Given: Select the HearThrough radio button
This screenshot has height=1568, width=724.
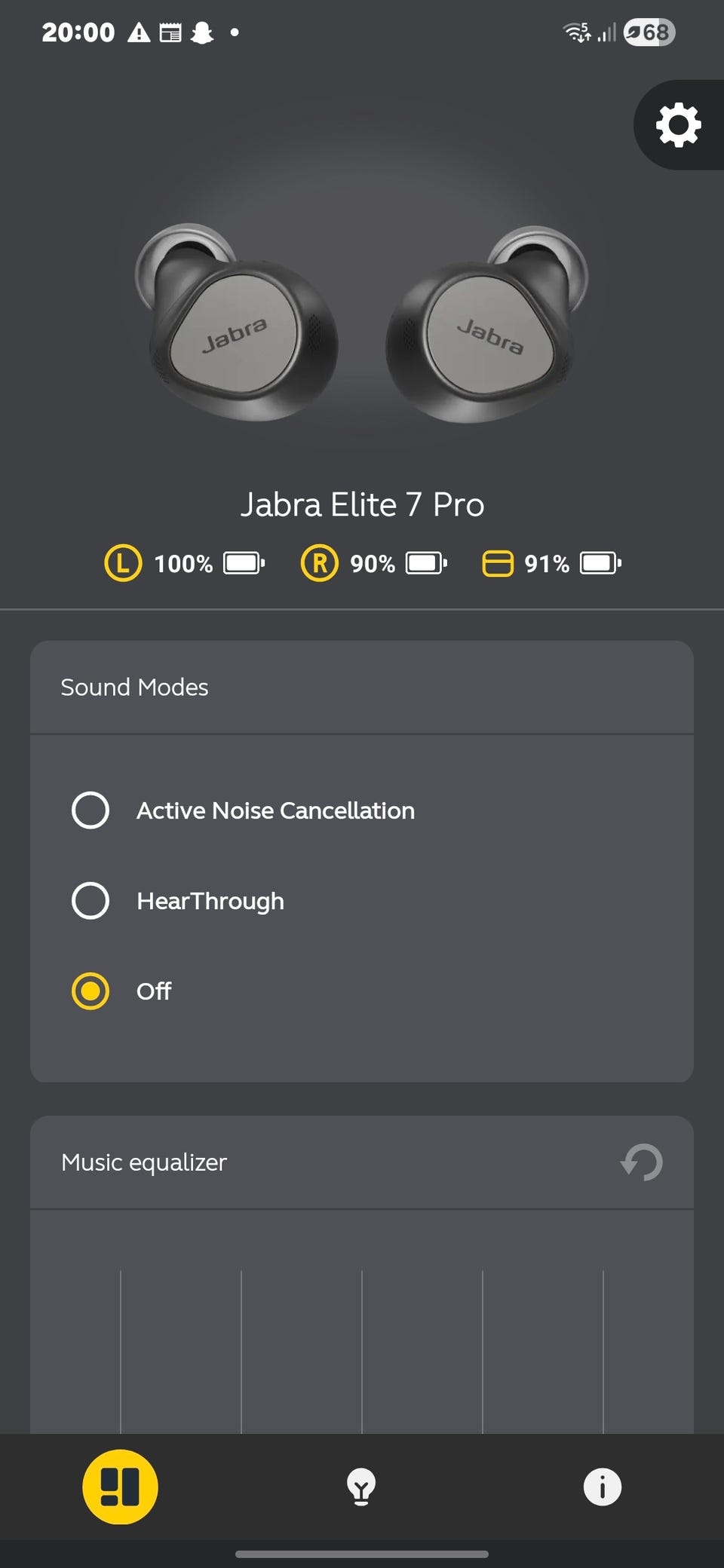Looking at the screenshot, I should (90, 901).
